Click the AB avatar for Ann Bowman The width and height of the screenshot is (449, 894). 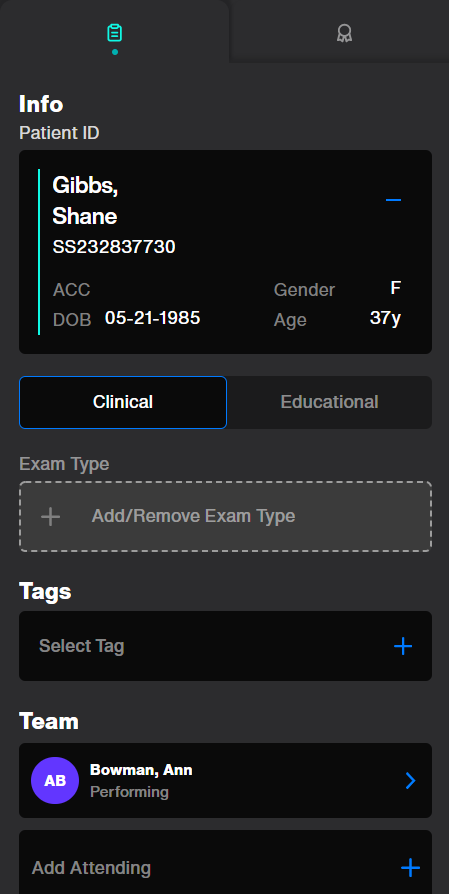point(55,781)
